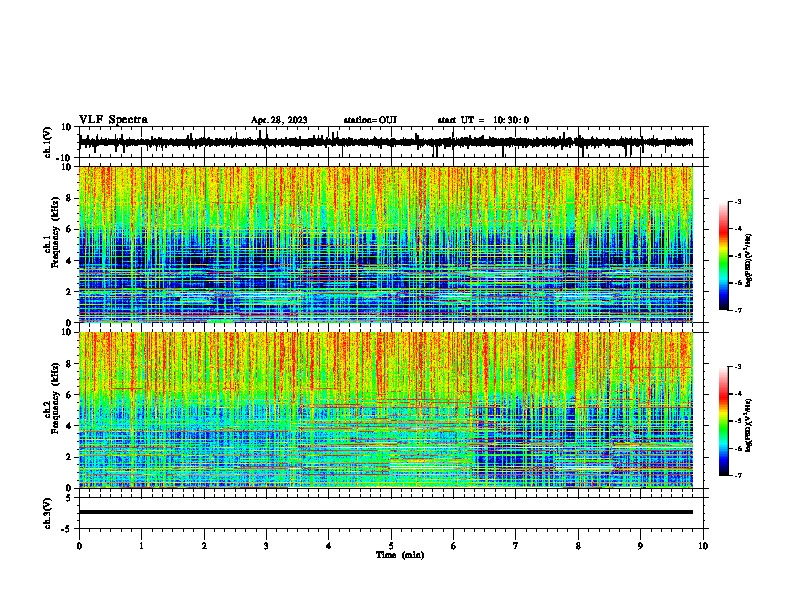Click the thick black ch.3 voltage line
This screenshot has height=612, width=792.
(385, 512)
